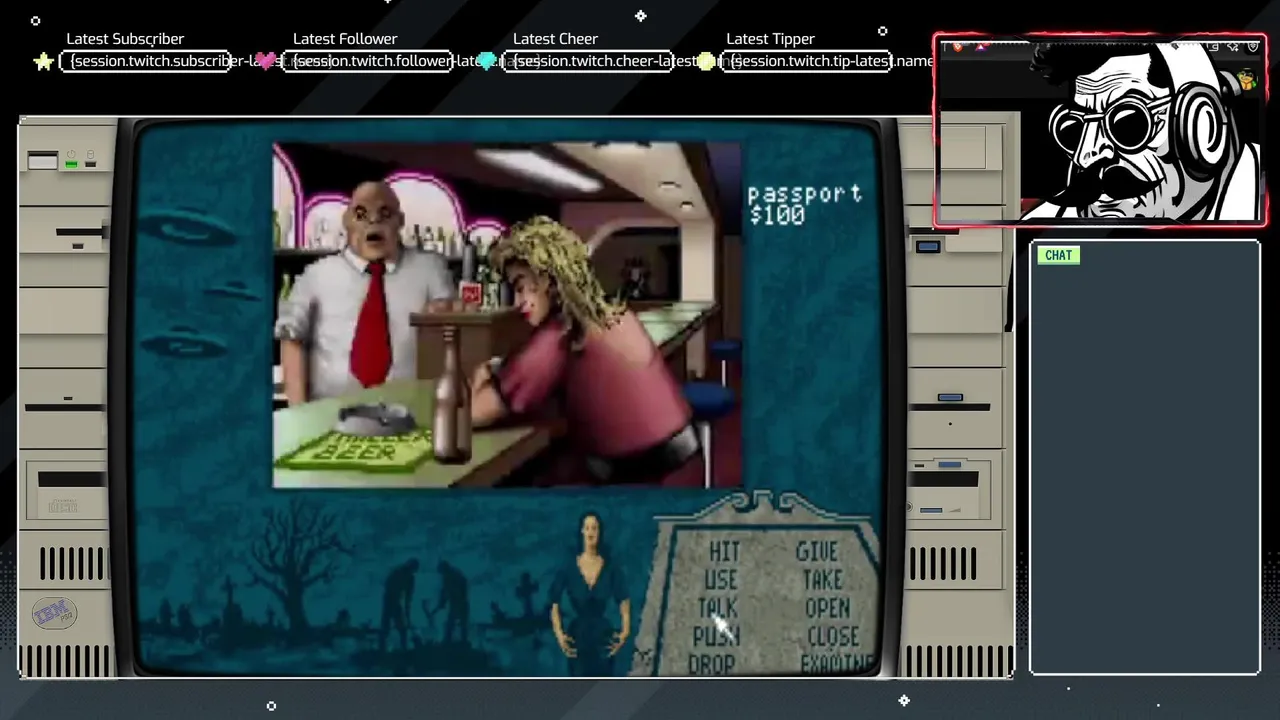Pick the TAKE verb command
Screen dimensions: 1280x720
(x=822, y=580)
